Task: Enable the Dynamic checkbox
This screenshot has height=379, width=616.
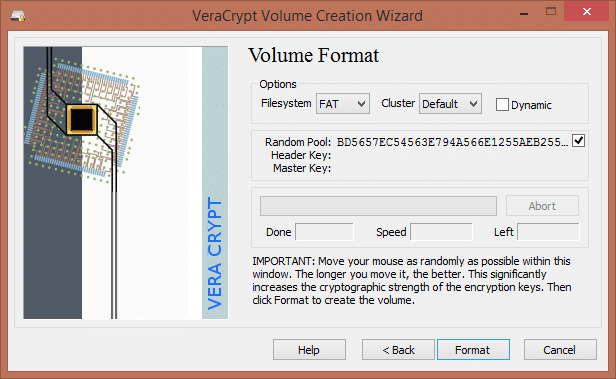Action: coord(502,105)
